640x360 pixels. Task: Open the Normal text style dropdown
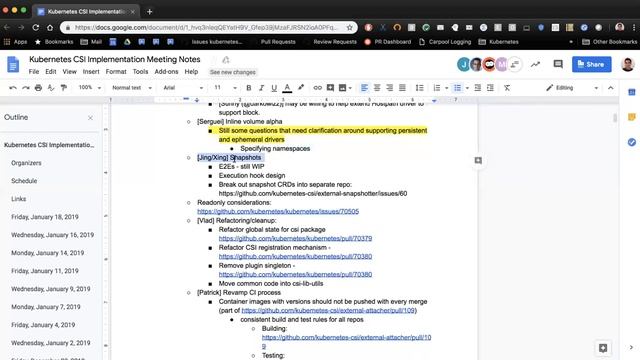(131, 88)
